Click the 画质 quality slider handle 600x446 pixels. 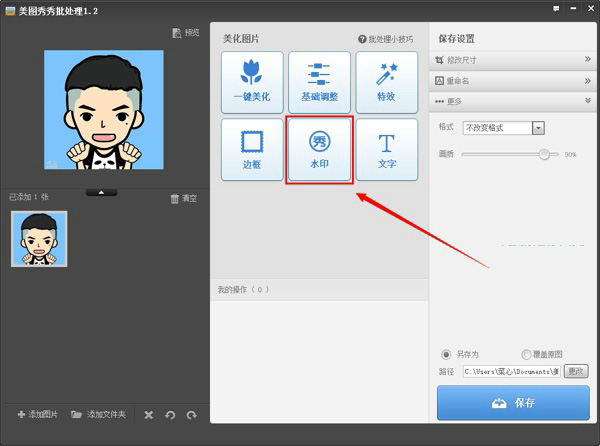point(544,154)
